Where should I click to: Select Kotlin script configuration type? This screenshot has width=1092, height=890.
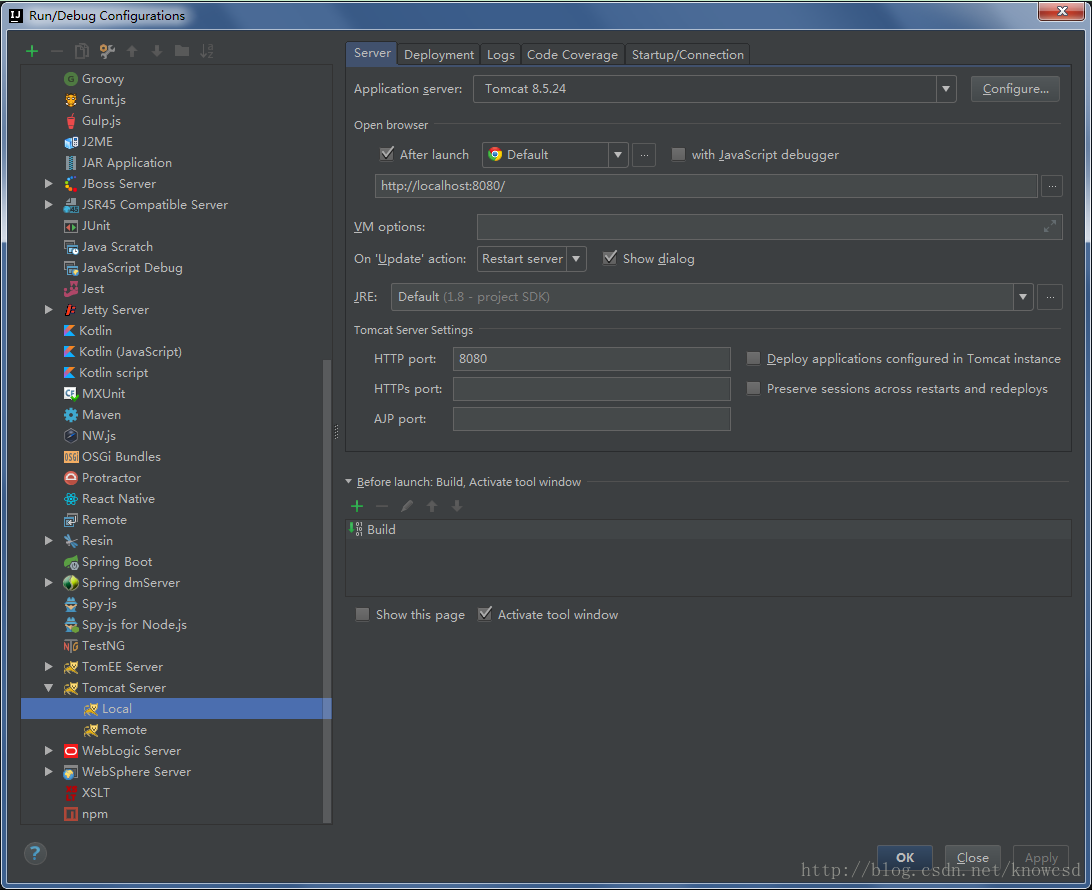point(113,373)
